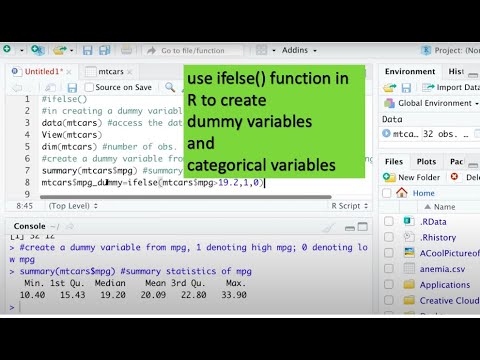Open the Top Level scope dropdown

(73, 206)
